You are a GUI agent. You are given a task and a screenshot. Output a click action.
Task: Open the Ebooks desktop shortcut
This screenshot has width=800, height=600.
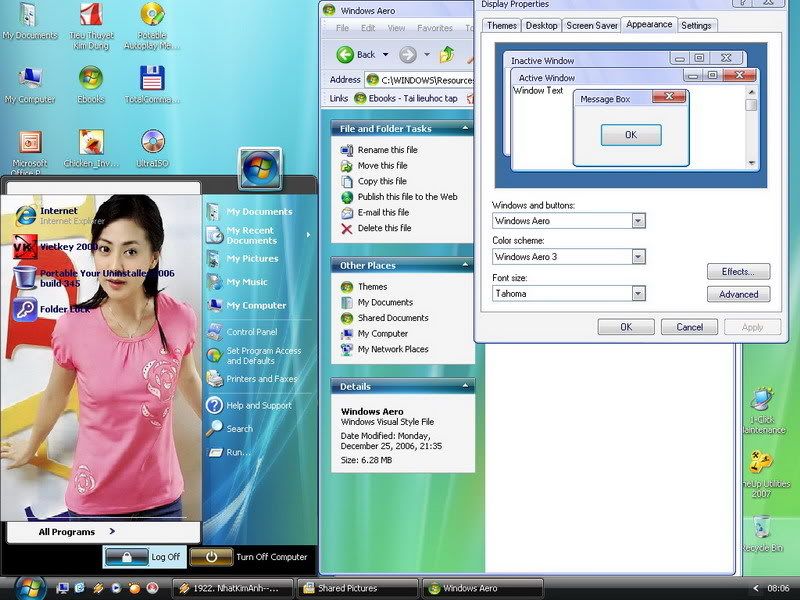tap(91, 80)
